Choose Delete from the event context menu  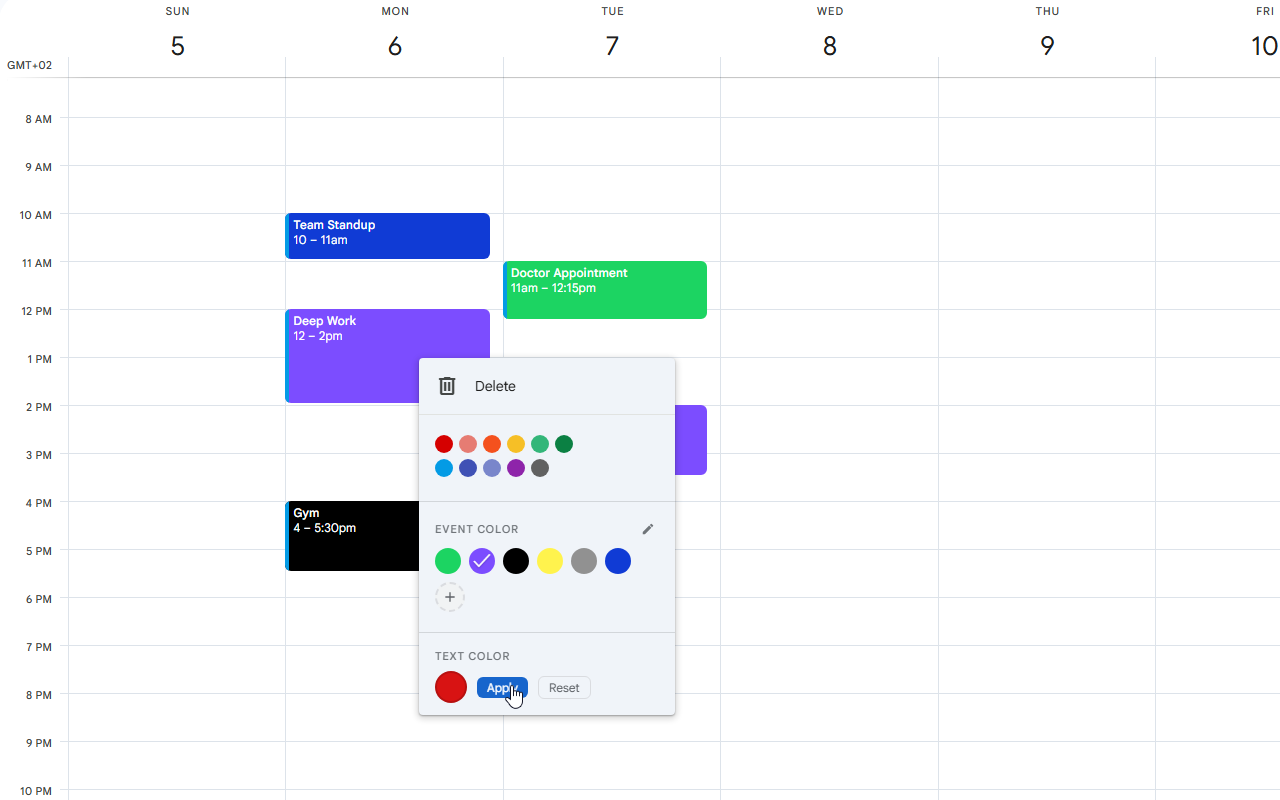click(495, 386)
